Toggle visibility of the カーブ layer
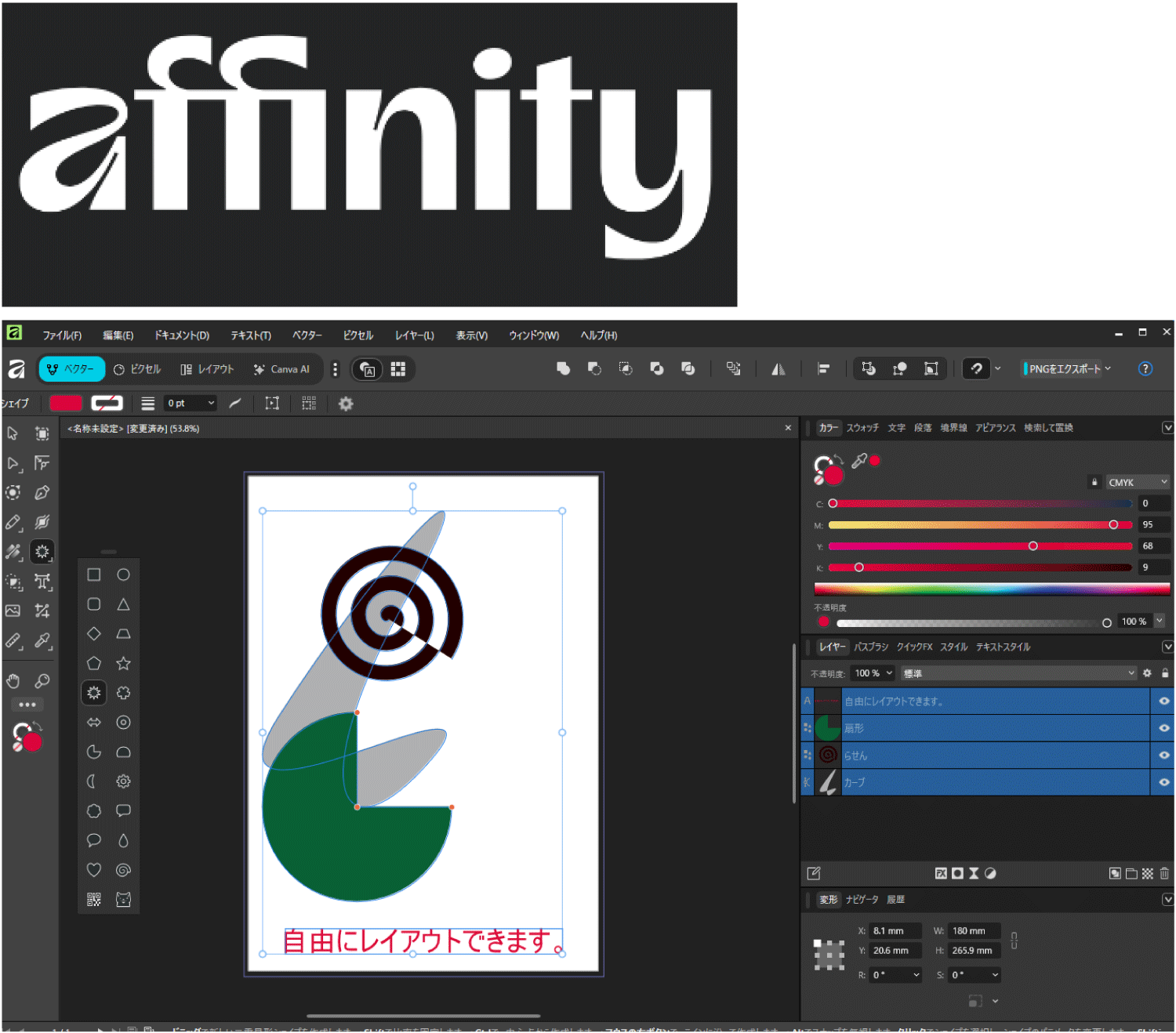The image size is (1176, 1033). 1163,782
